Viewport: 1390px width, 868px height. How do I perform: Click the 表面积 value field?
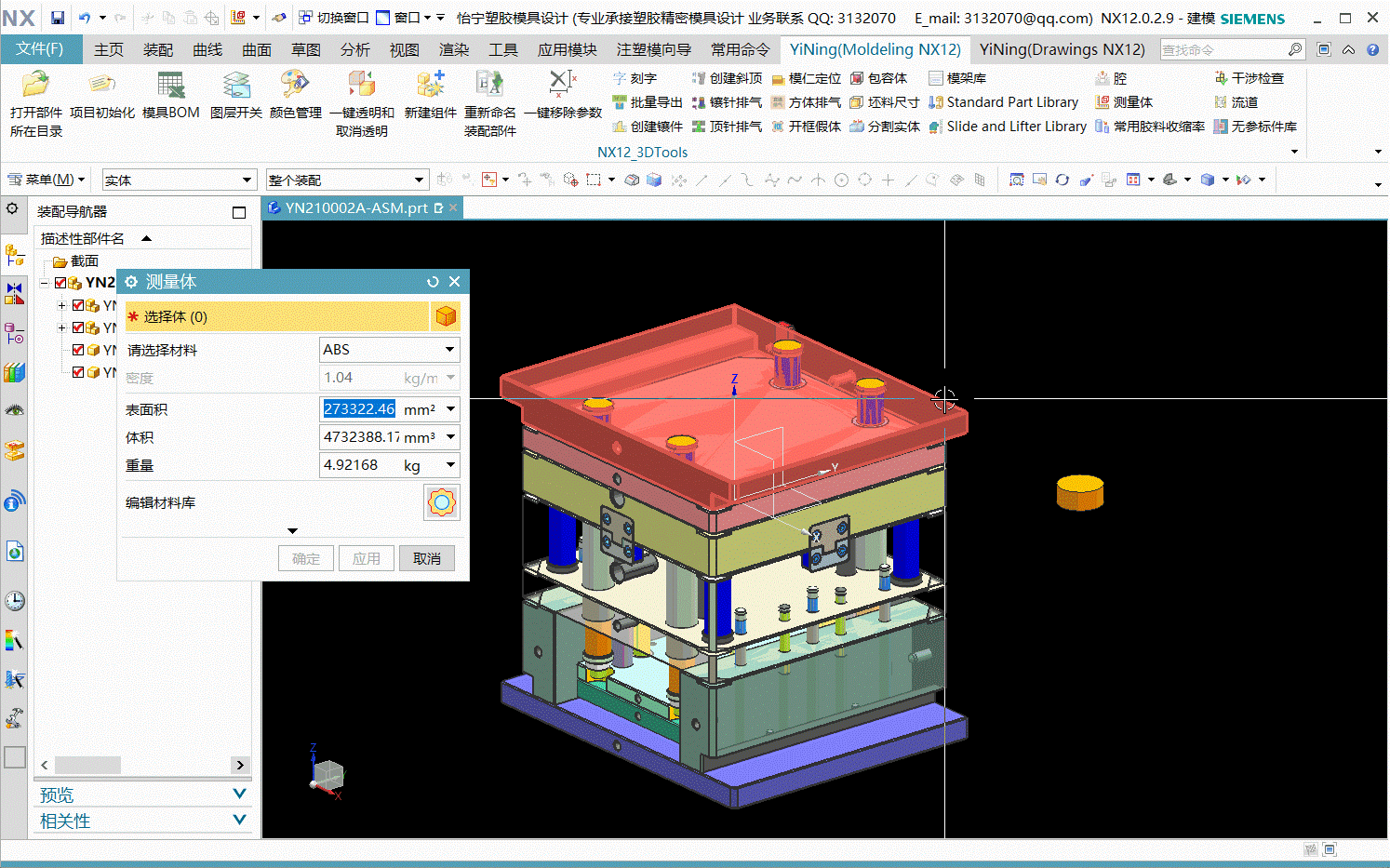[359, 409]
